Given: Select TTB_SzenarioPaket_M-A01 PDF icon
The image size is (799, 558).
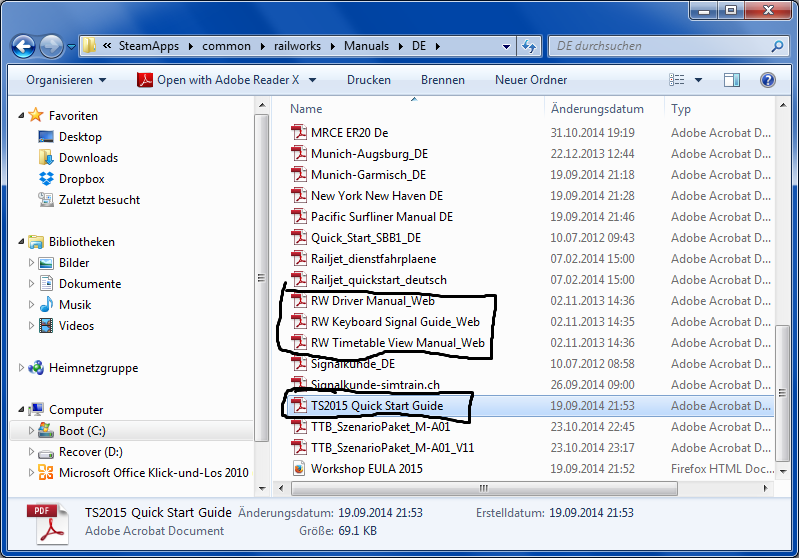Looking at the screenshot, I should coord(299,426).
